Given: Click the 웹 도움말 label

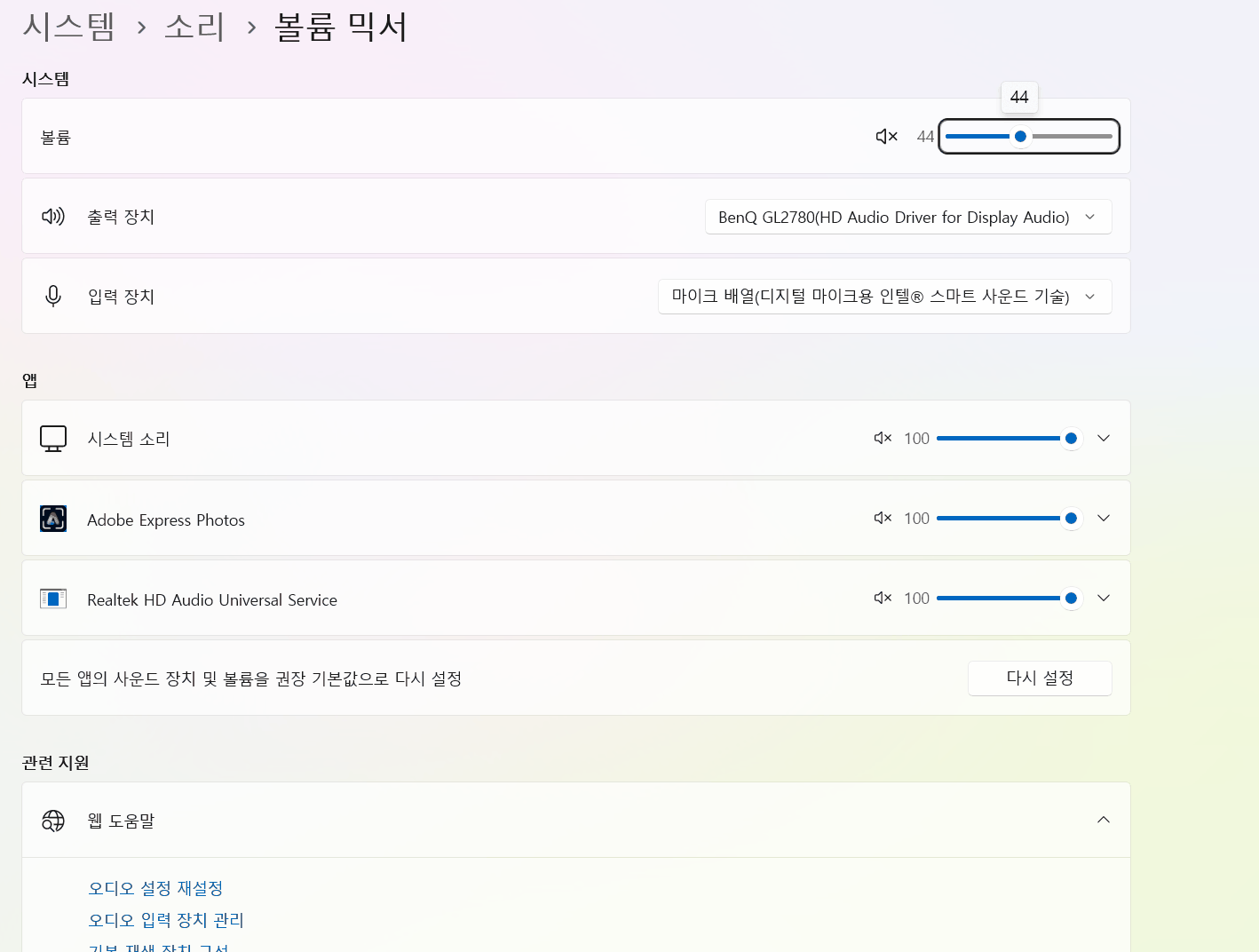Looking at the screenshot, I should coord(121,821).
